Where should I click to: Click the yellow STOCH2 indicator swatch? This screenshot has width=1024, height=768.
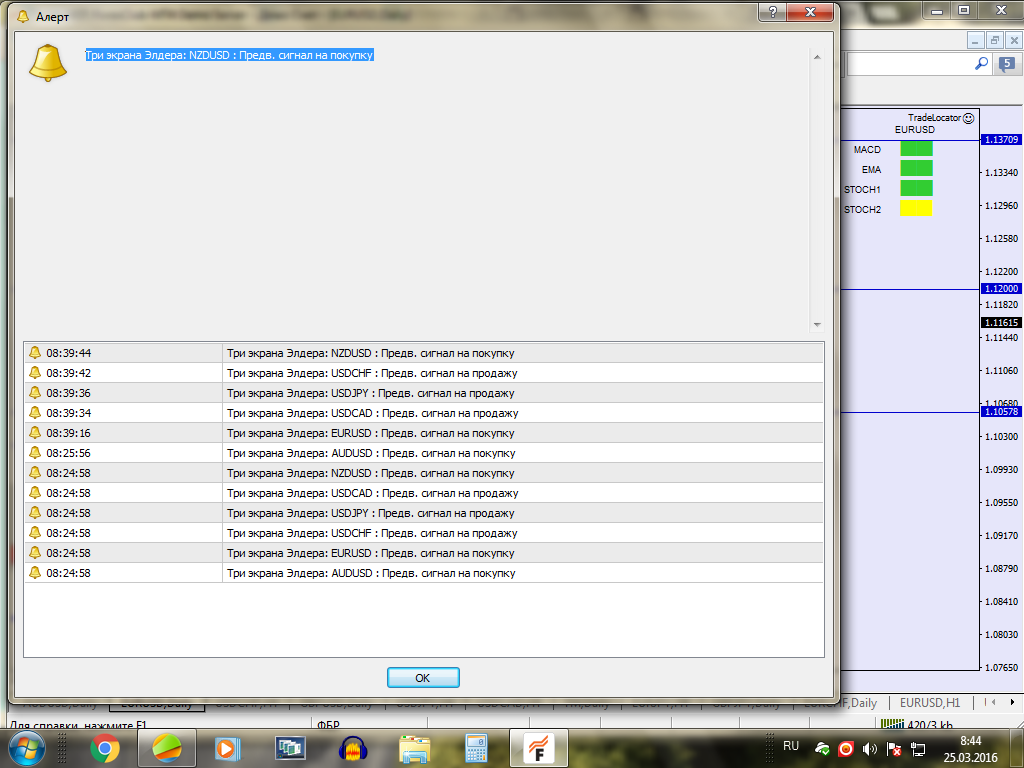tap(916, 208)
